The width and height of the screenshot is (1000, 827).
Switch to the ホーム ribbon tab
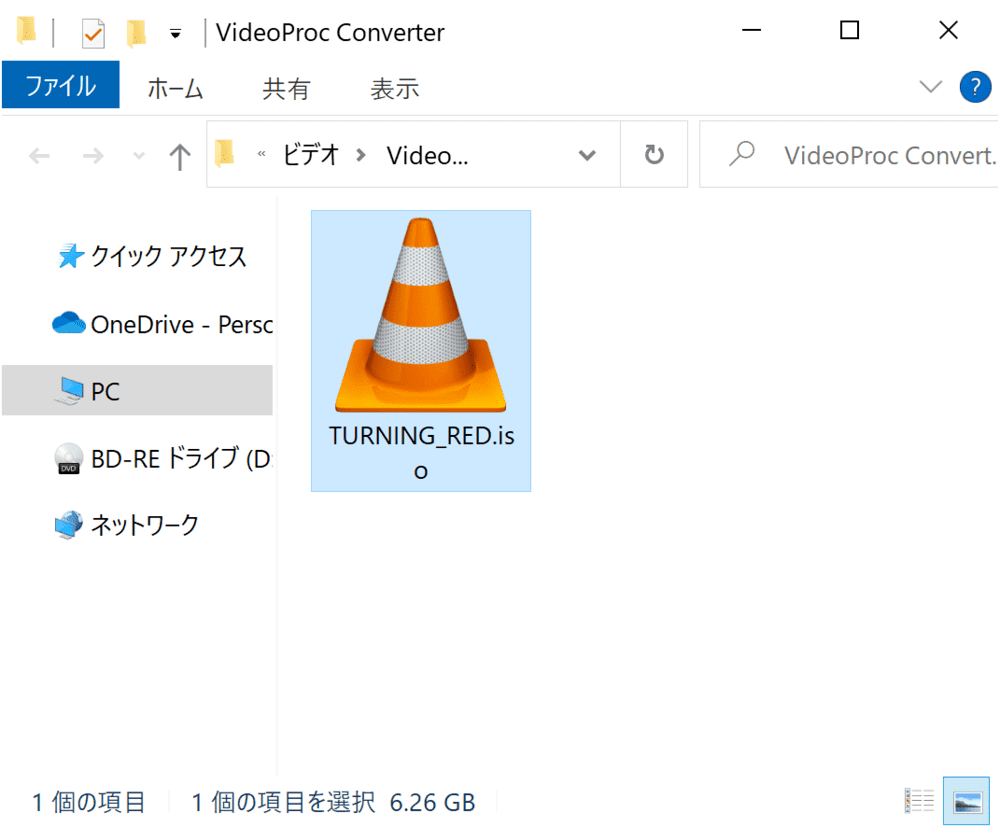tap(175, 88)
